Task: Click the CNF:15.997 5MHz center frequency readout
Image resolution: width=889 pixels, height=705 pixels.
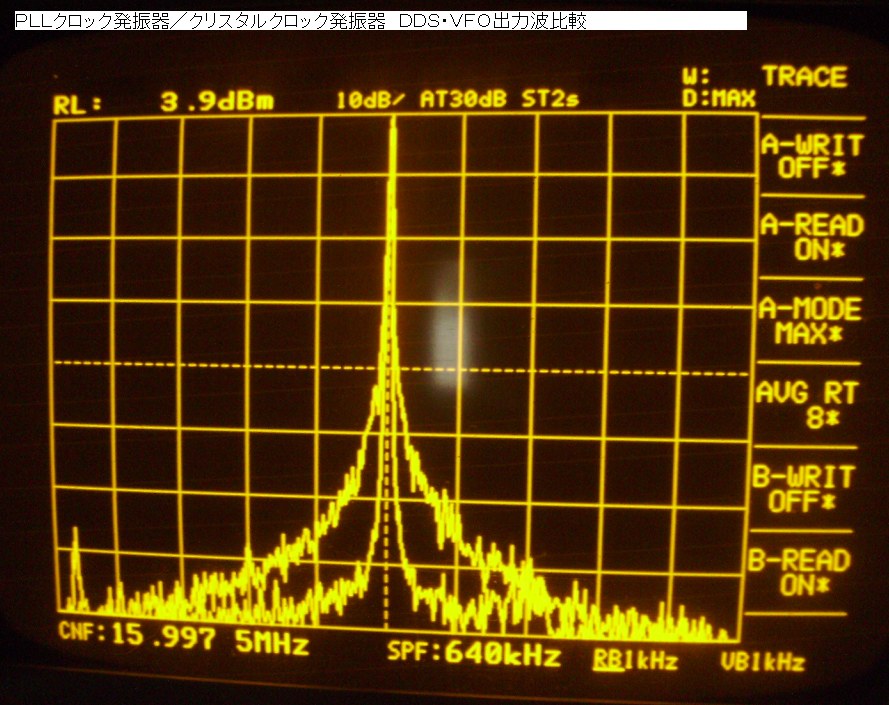Action: point(184,638)
